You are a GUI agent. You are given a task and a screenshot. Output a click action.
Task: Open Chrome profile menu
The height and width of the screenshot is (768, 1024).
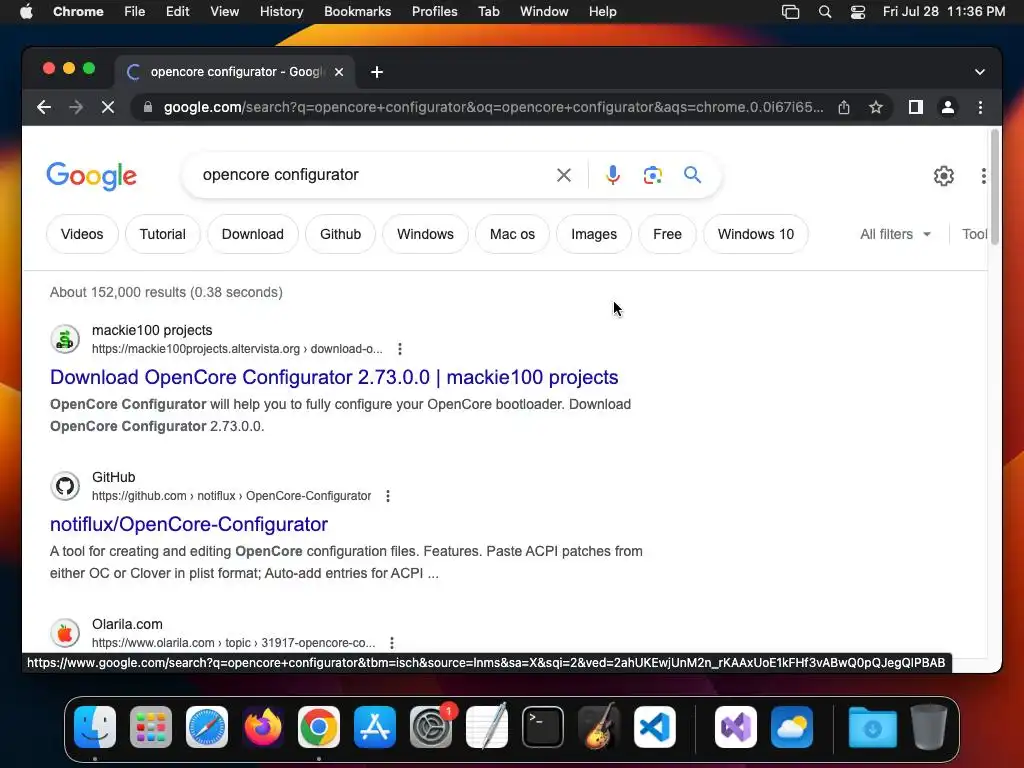pos(948,107)
